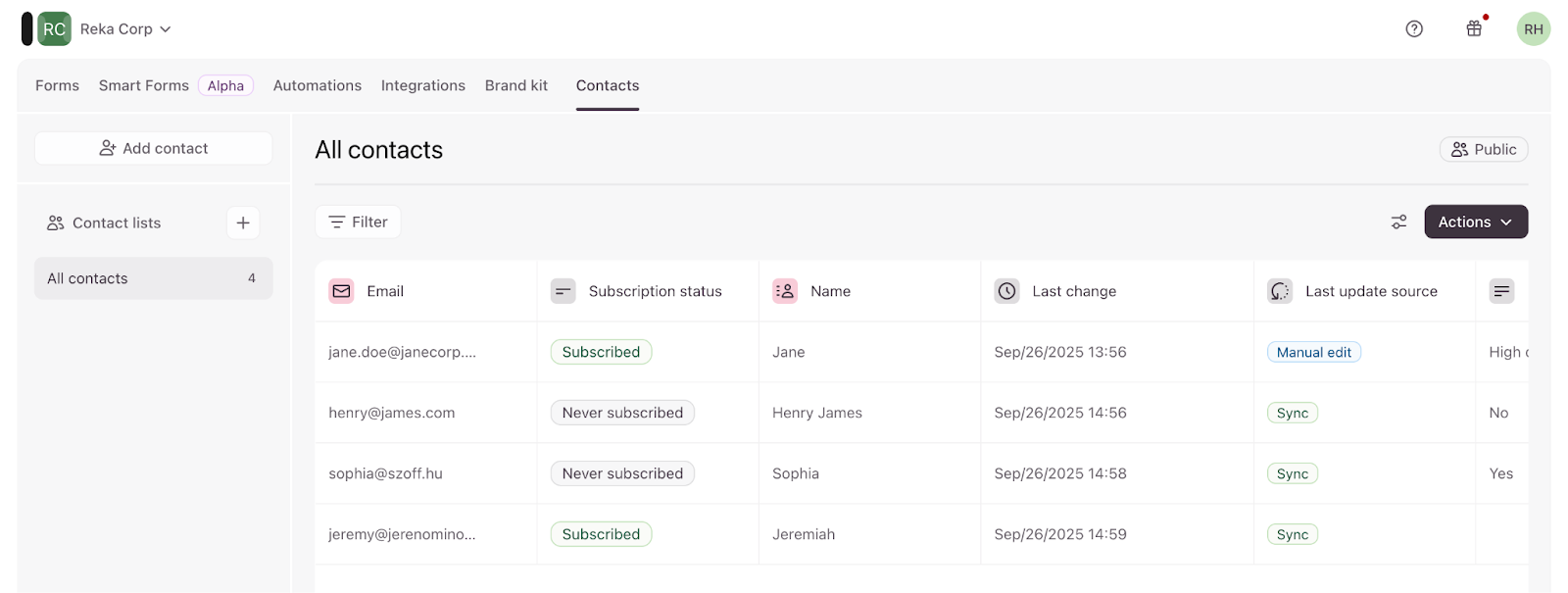Click the gift box notifications icon
The width and height of the screenshot is (1568, 593).
(x=1474, y=28)
